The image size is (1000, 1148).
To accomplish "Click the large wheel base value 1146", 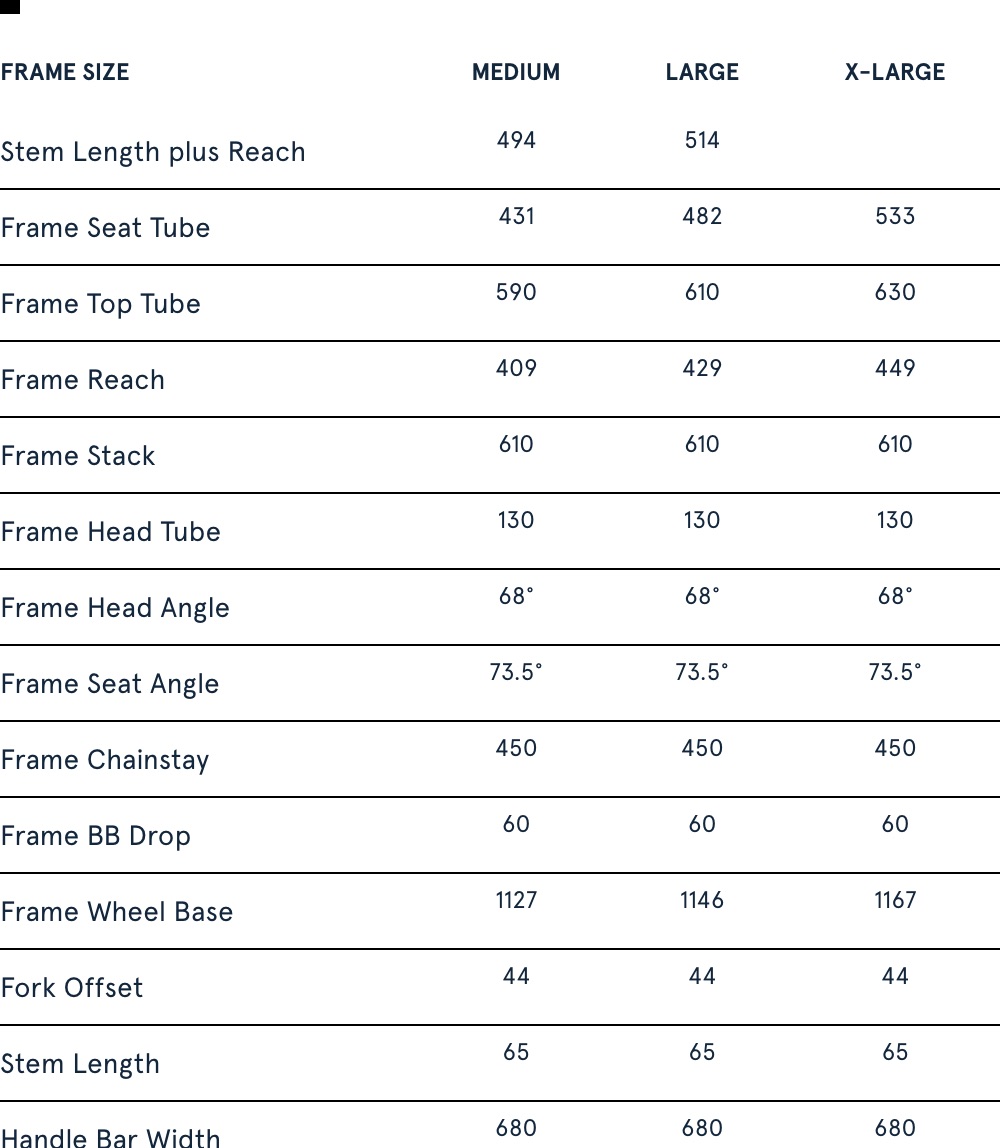I will pos(702,900).
